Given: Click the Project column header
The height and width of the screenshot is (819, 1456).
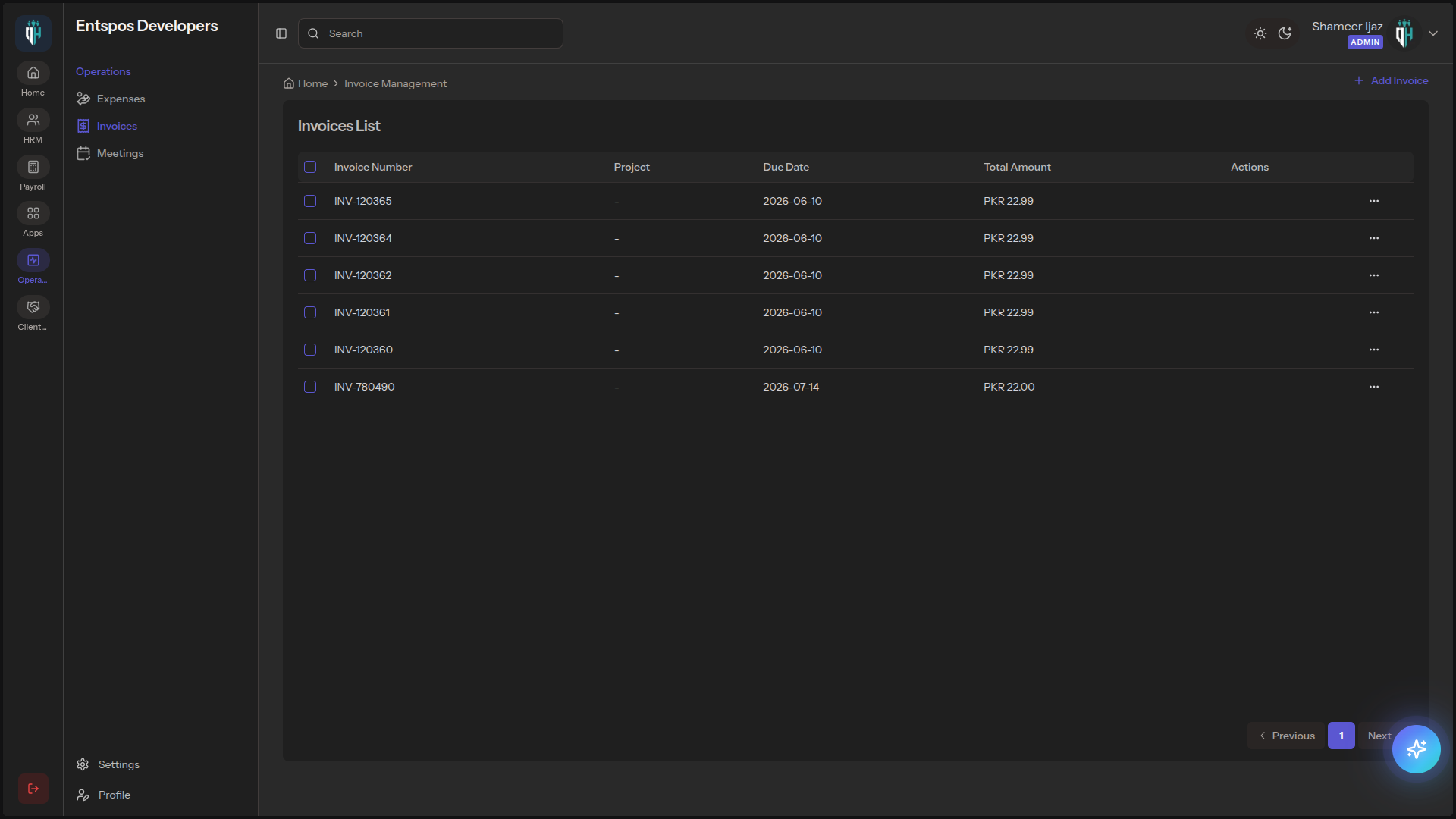Looking at the screenshot, I should click(x=632, y=167).
